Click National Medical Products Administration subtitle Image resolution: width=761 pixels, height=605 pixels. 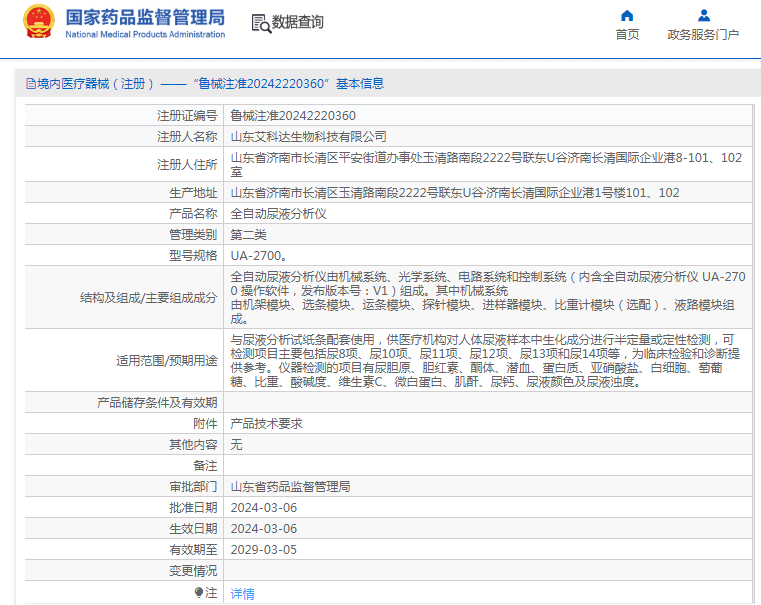tap(145, 34)
